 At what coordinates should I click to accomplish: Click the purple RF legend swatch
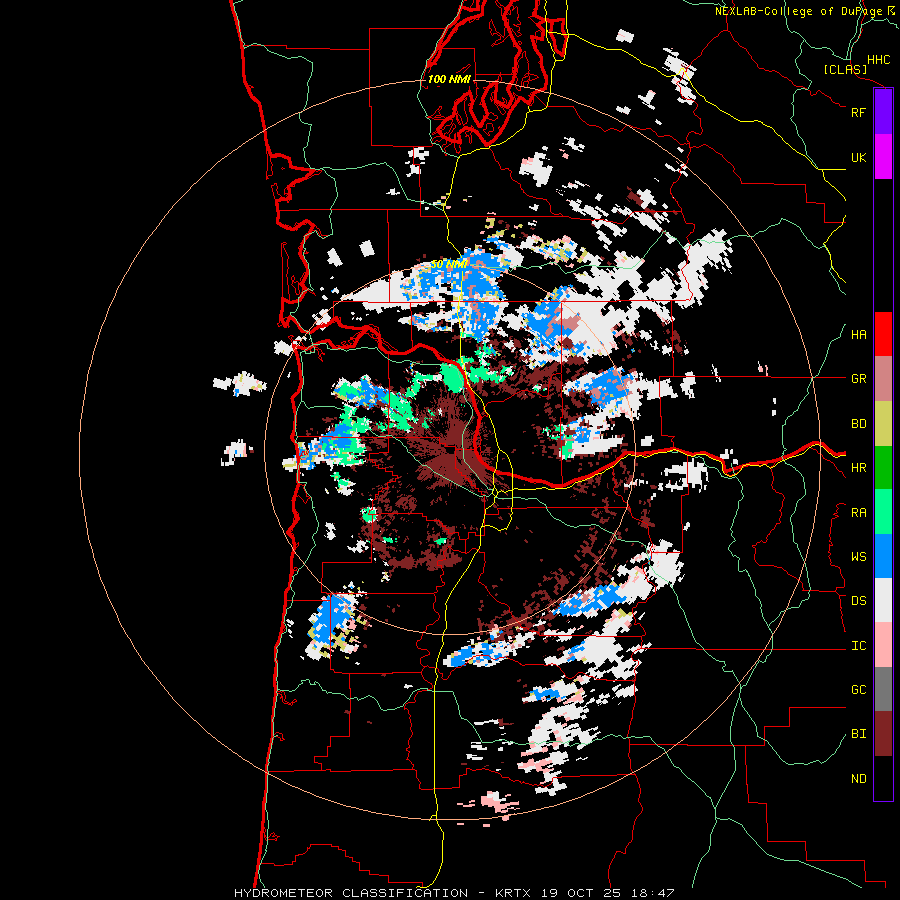(883, 112)
